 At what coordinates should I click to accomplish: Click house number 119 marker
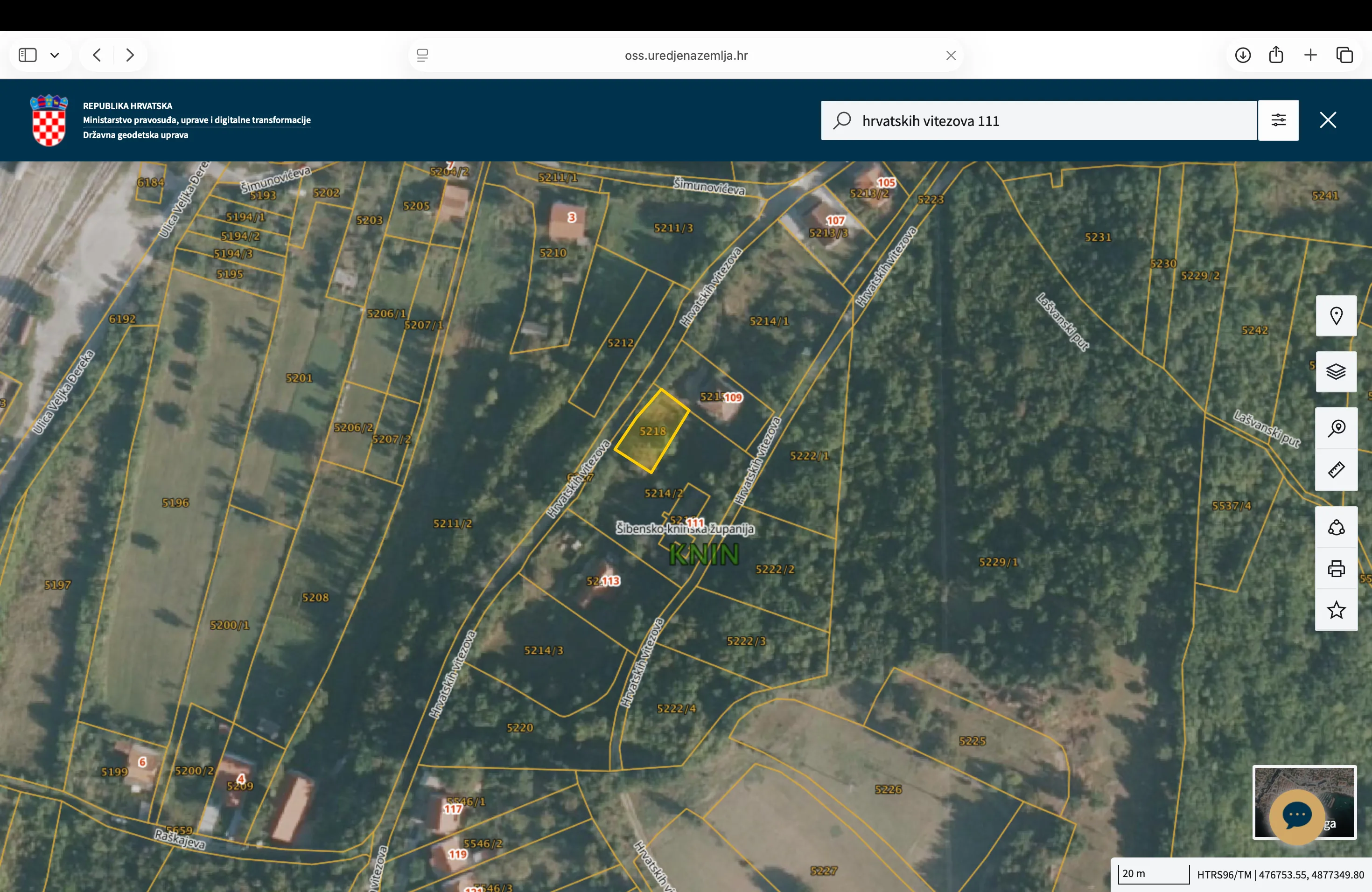(x=458, y=855)
